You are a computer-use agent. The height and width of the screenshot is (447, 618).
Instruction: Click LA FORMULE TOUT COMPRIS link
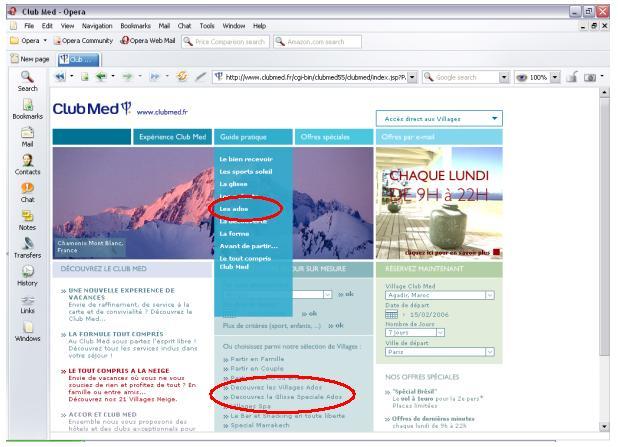116,334
